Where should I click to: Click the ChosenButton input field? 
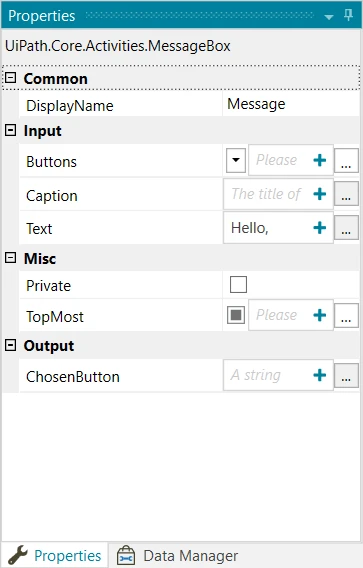[278, 375]
